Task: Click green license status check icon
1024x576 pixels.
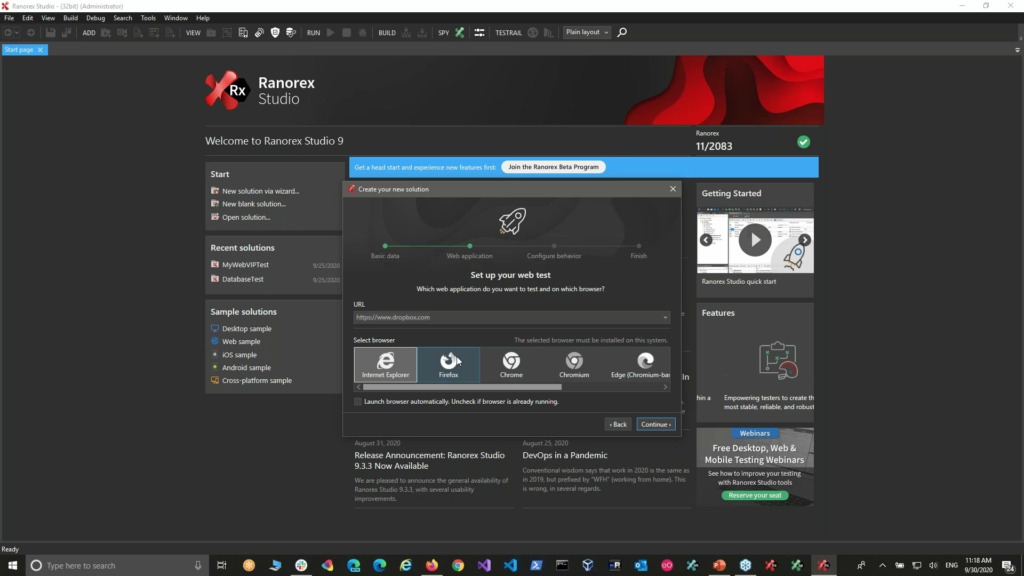Action: pyautogui.click(x=803, y=142)
